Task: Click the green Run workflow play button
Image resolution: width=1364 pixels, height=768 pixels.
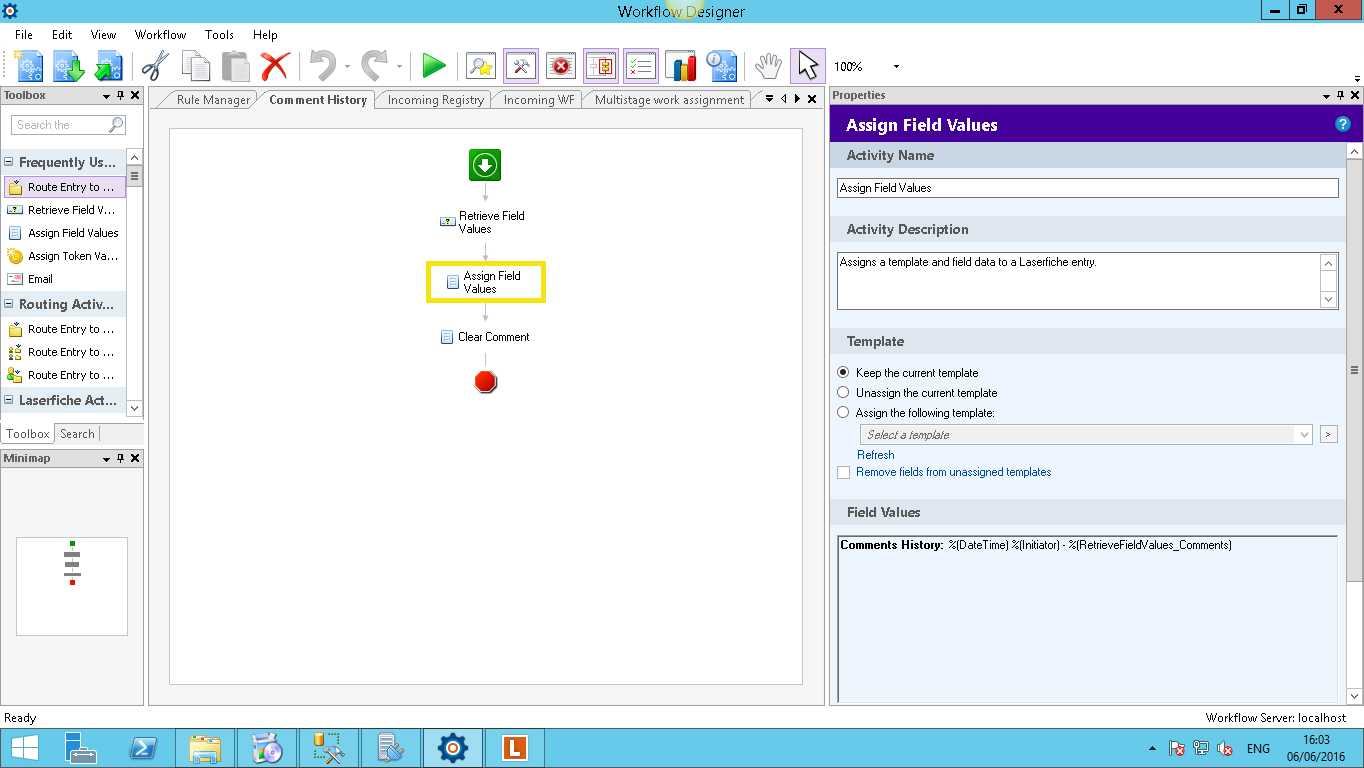Action: (434, 66)
